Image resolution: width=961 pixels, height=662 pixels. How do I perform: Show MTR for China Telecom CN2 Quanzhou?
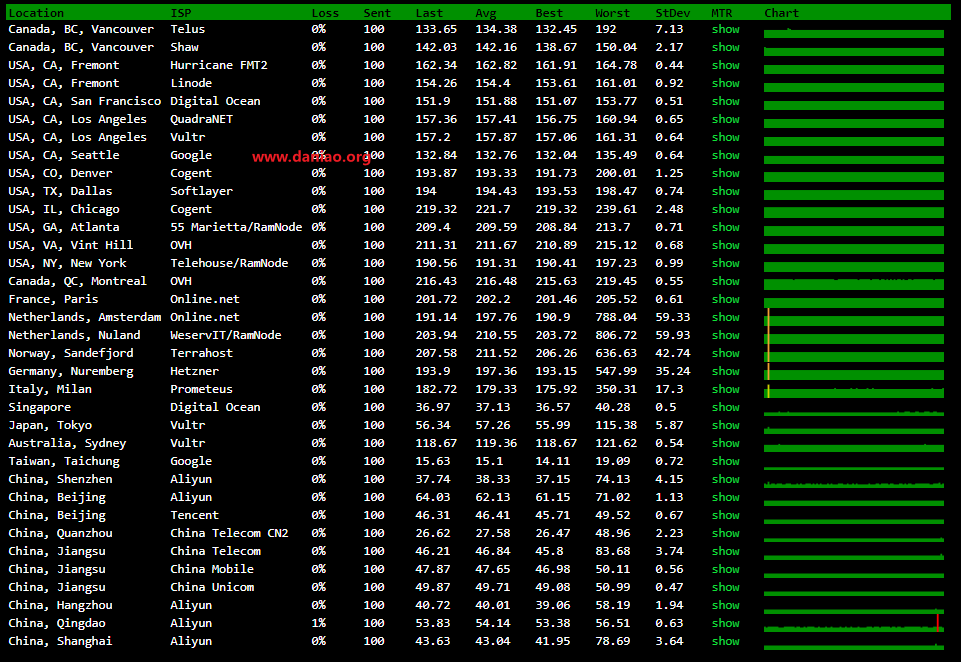tap(725, 534)
